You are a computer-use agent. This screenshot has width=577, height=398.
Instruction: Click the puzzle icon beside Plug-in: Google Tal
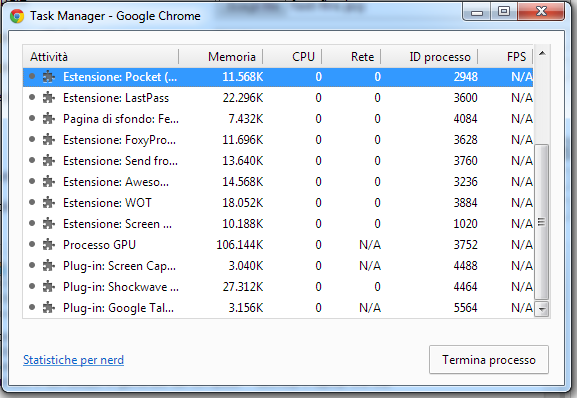tap(49, 308)
